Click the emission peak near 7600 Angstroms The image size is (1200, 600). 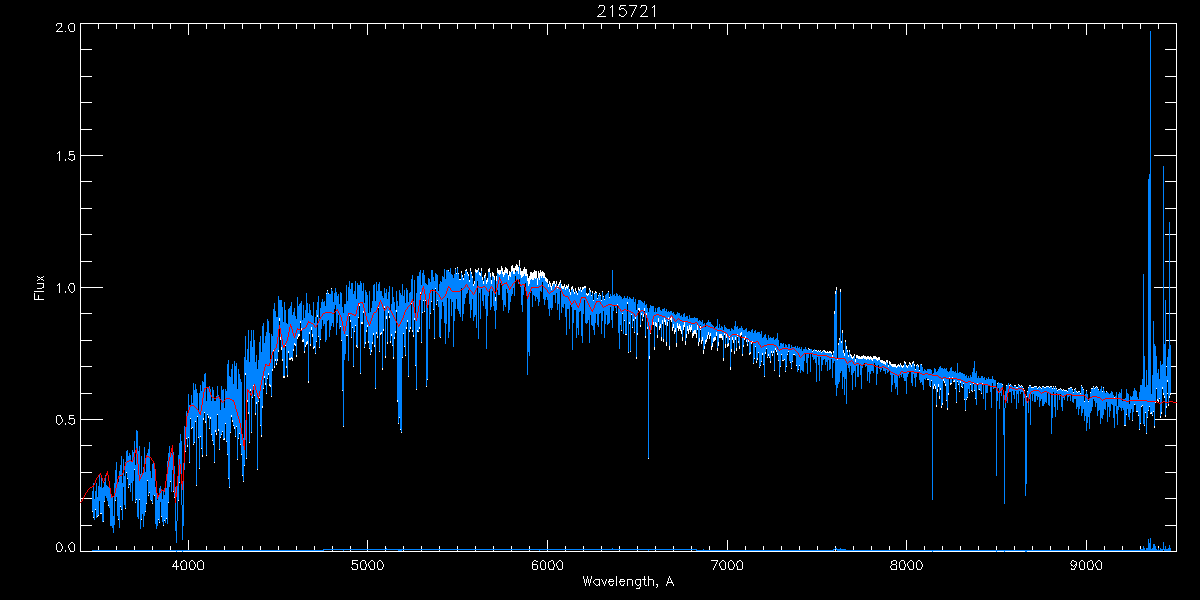point(836,290)
